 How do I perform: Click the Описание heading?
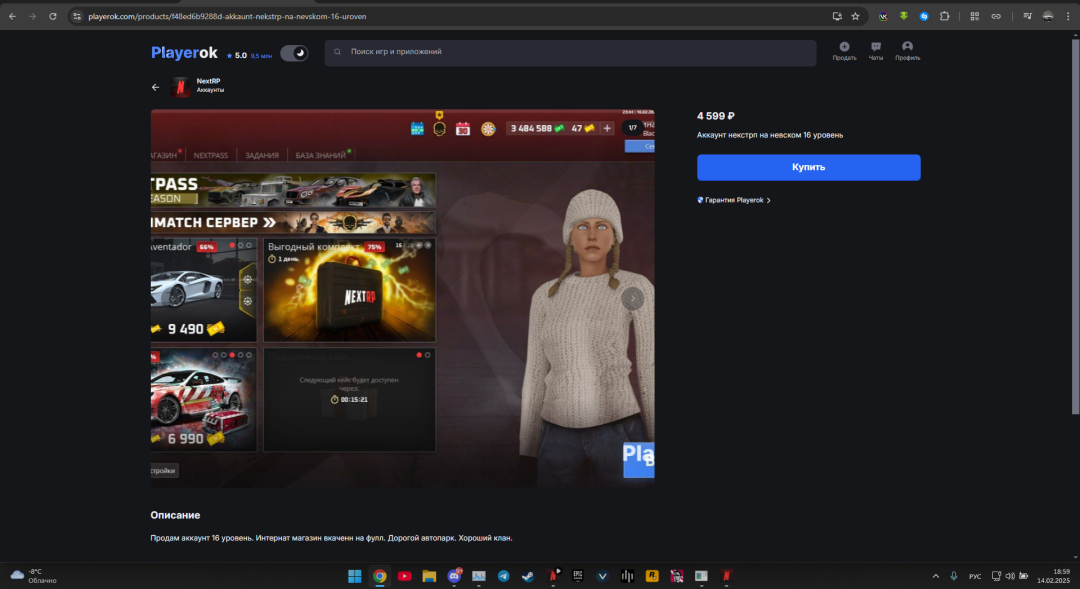(x=176, y=515)
